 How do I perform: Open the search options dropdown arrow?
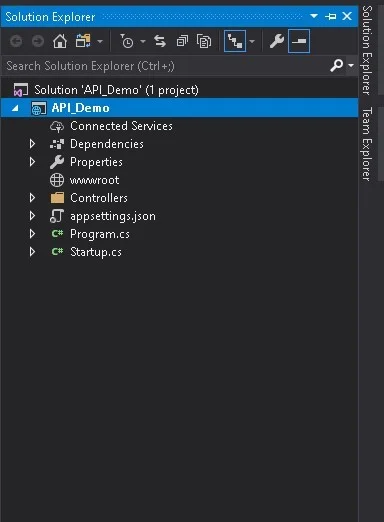(351, 65)
